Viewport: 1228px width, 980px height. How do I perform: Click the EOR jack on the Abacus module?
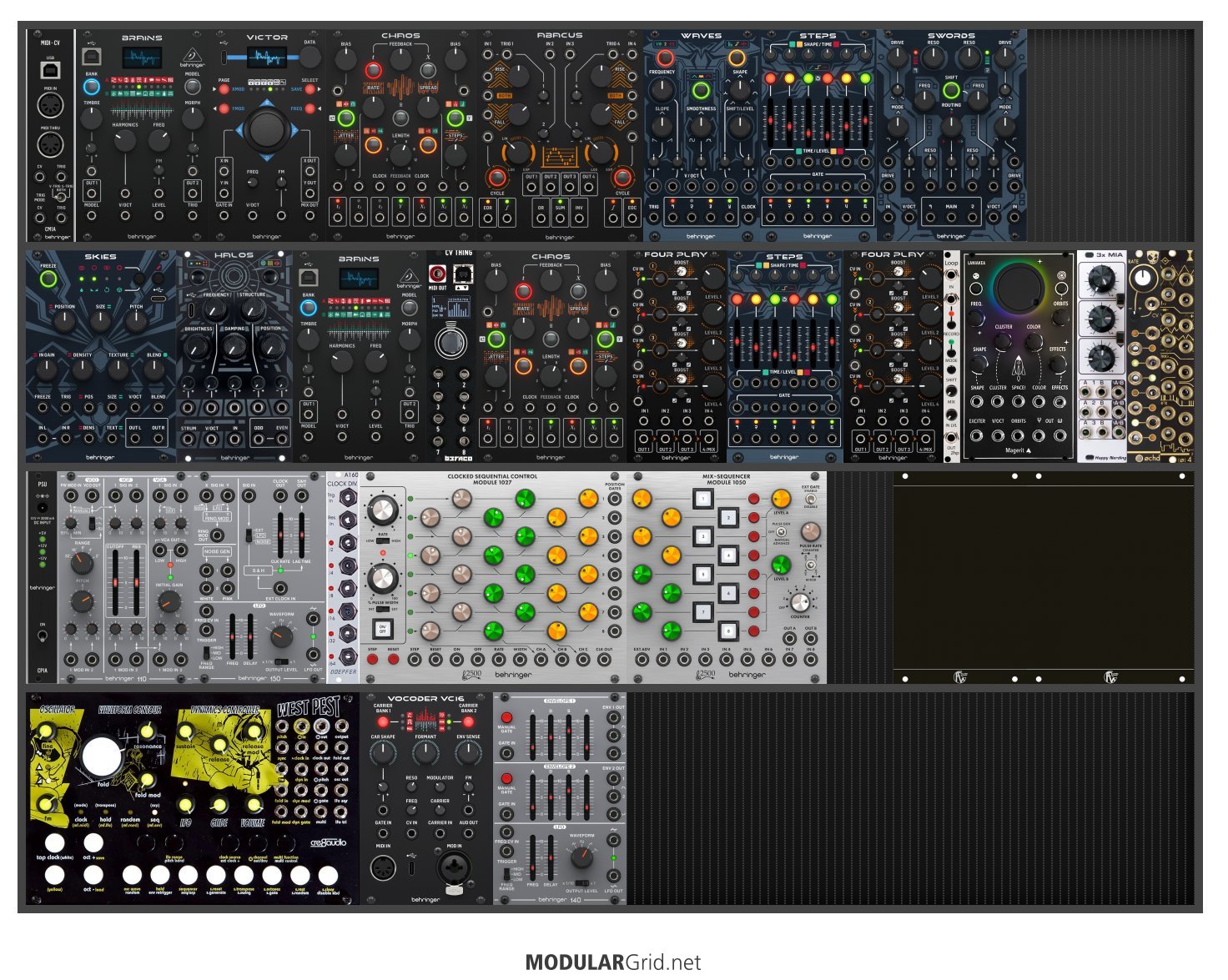[x=488, y=219]
